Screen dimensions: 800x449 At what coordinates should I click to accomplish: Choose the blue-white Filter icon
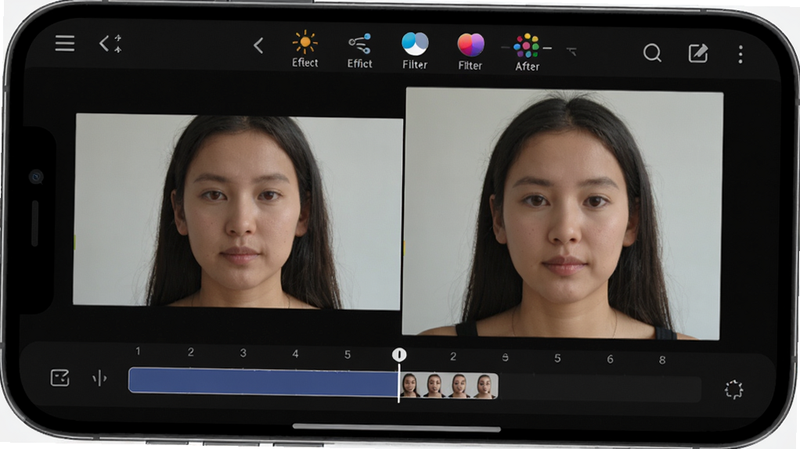[x=415, y=51]
